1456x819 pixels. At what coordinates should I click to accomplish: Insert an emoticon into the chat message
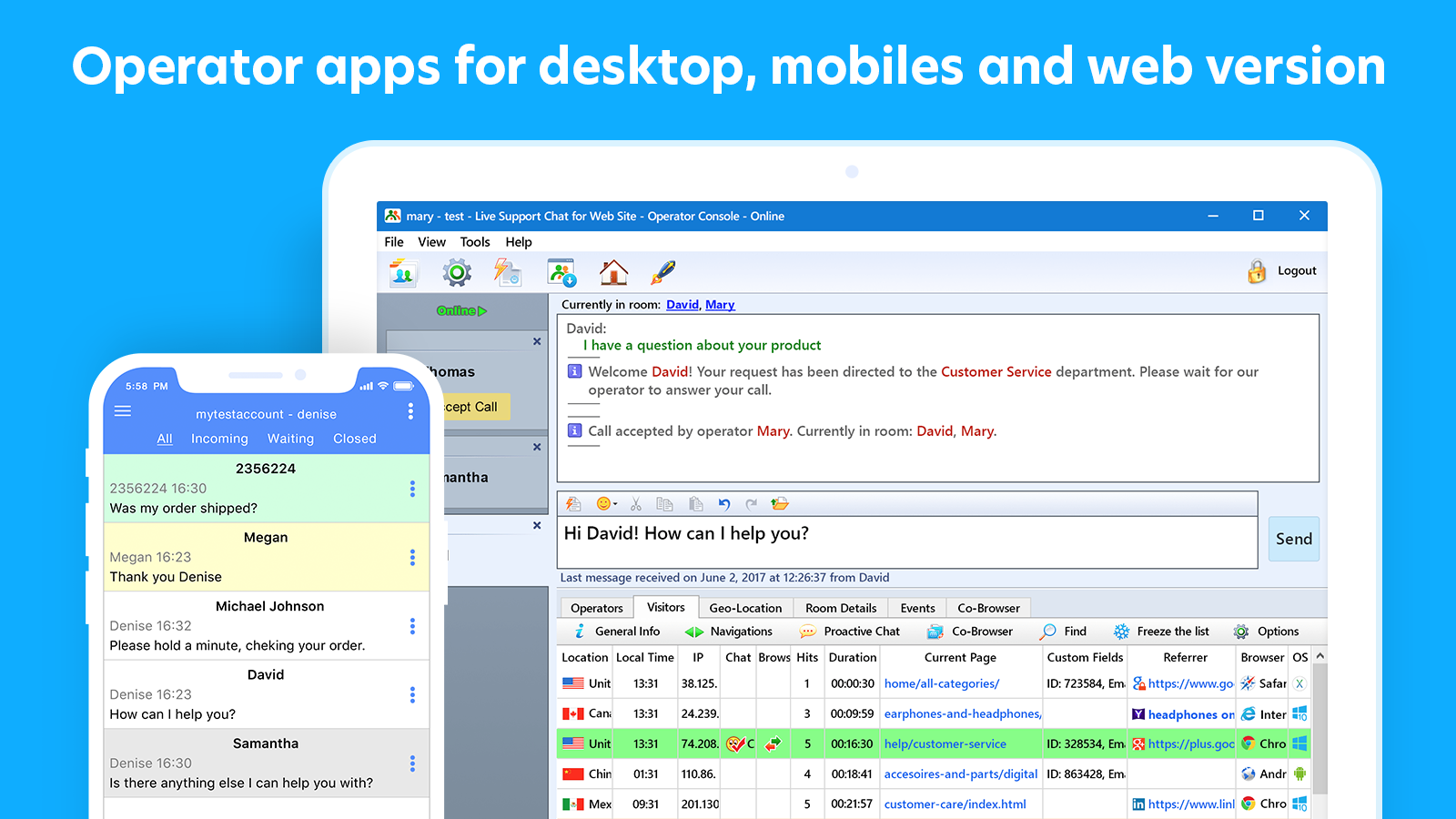[603, 504]
